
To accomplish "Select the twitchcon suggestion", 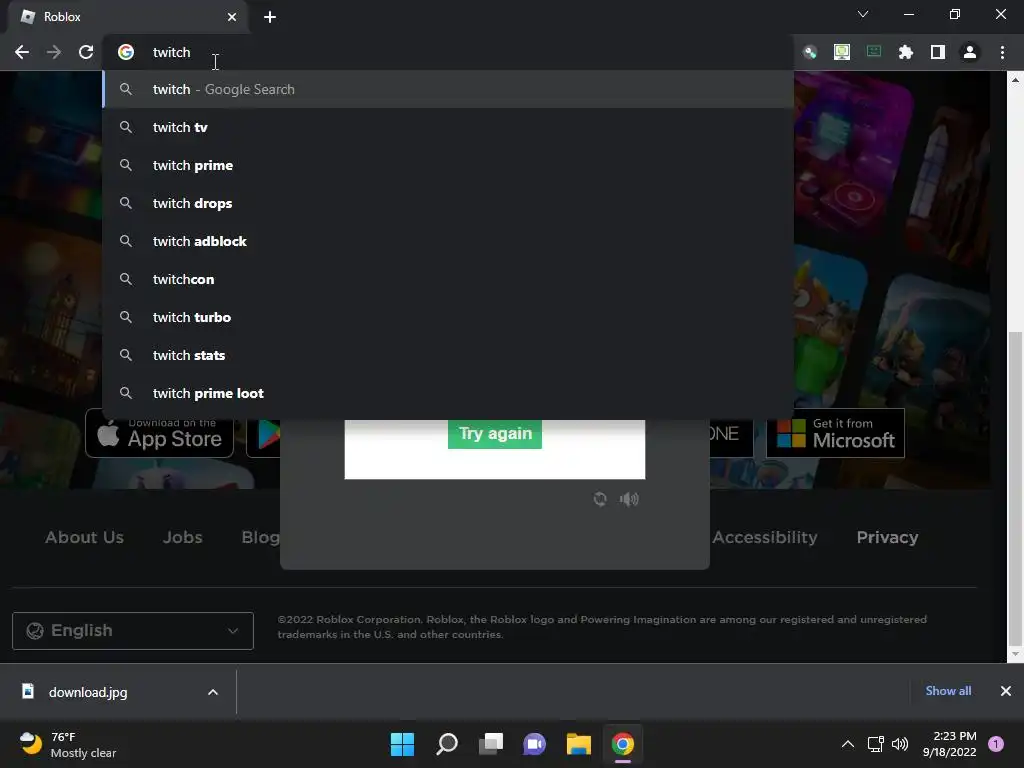I will click(448, 279).
